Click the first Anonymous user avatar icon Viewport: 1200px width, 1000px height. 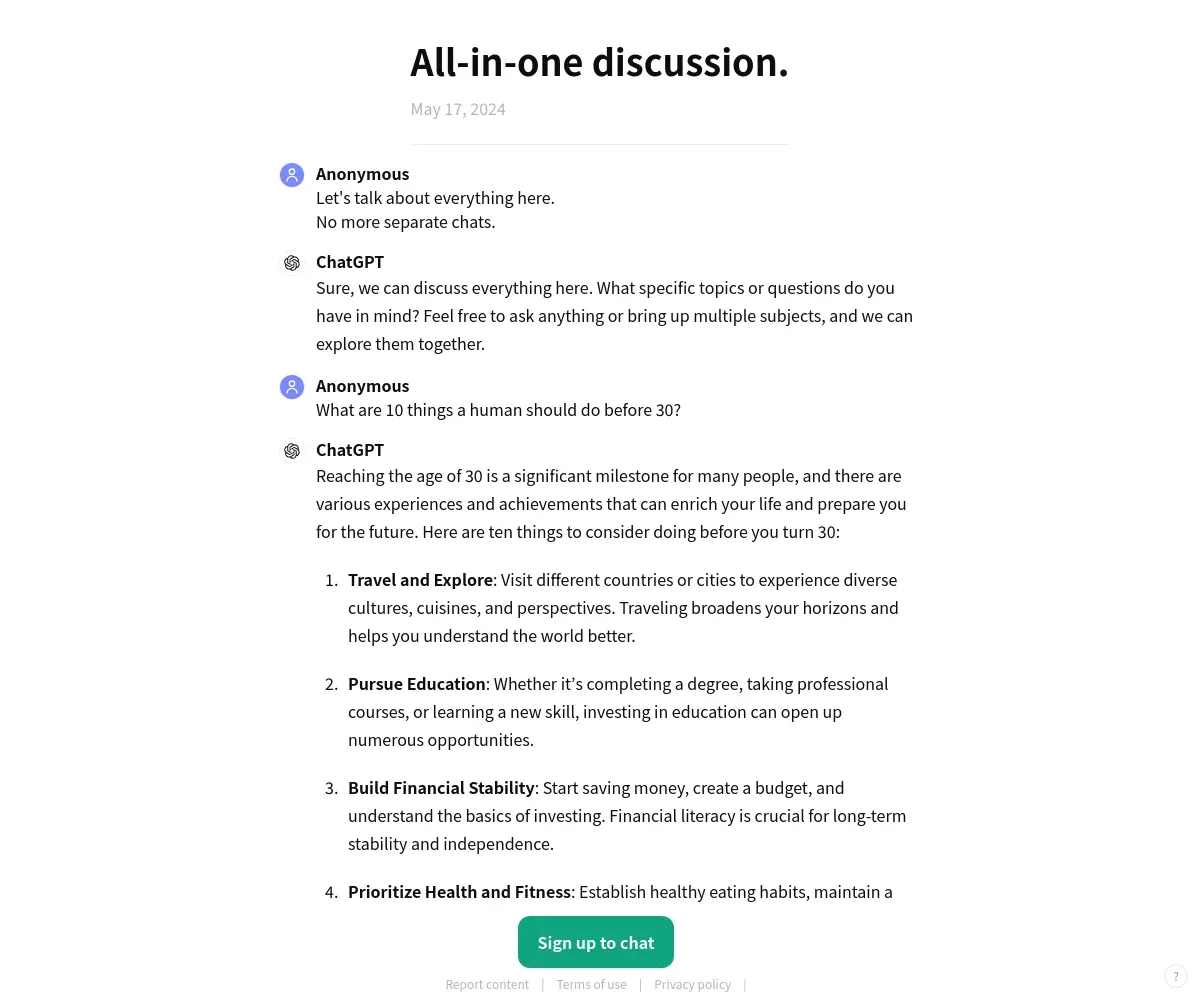[x=292, y=175]
